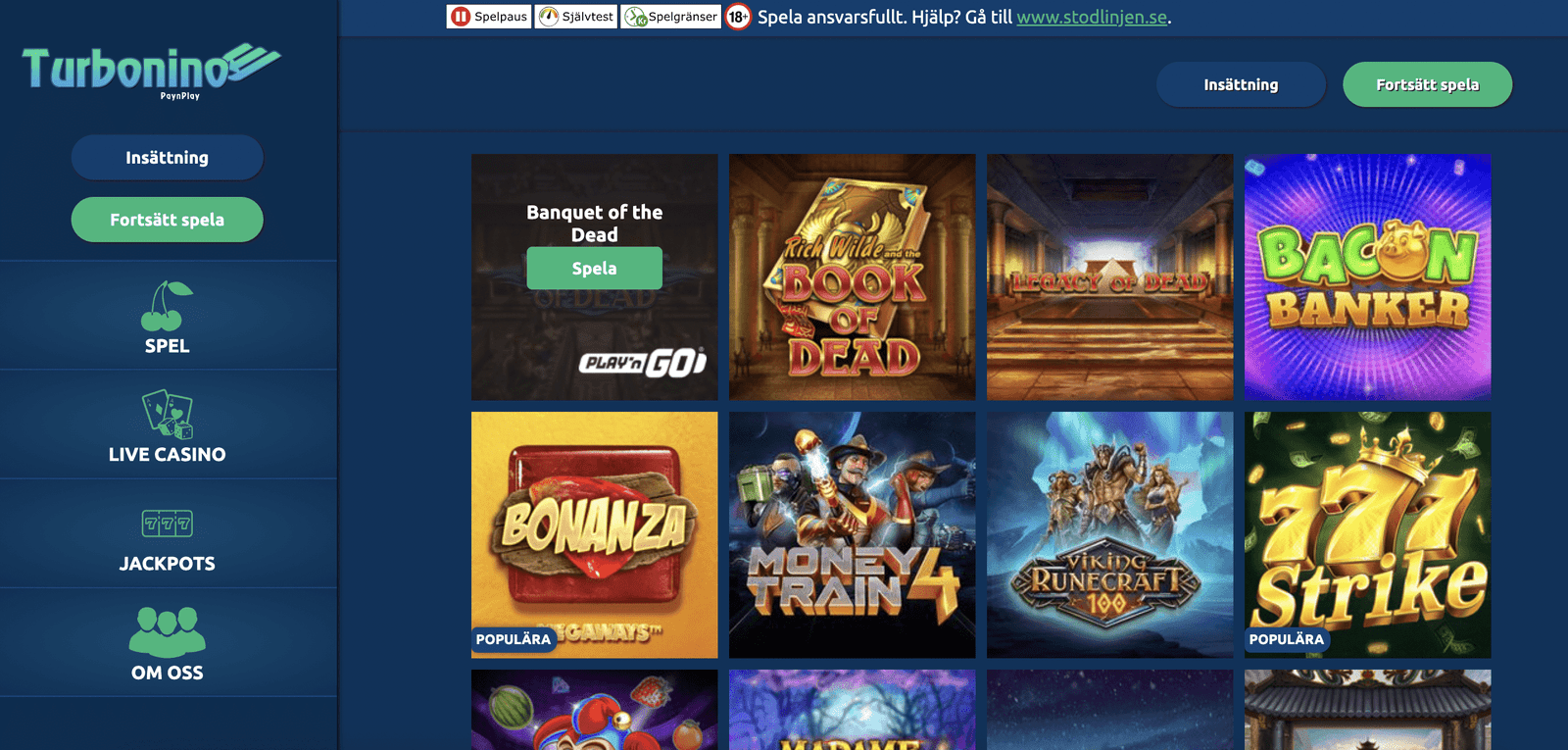Open the LIVE CASINO menu section
The height and width of the screenshot is (750, 1568).
click(168, 425)
